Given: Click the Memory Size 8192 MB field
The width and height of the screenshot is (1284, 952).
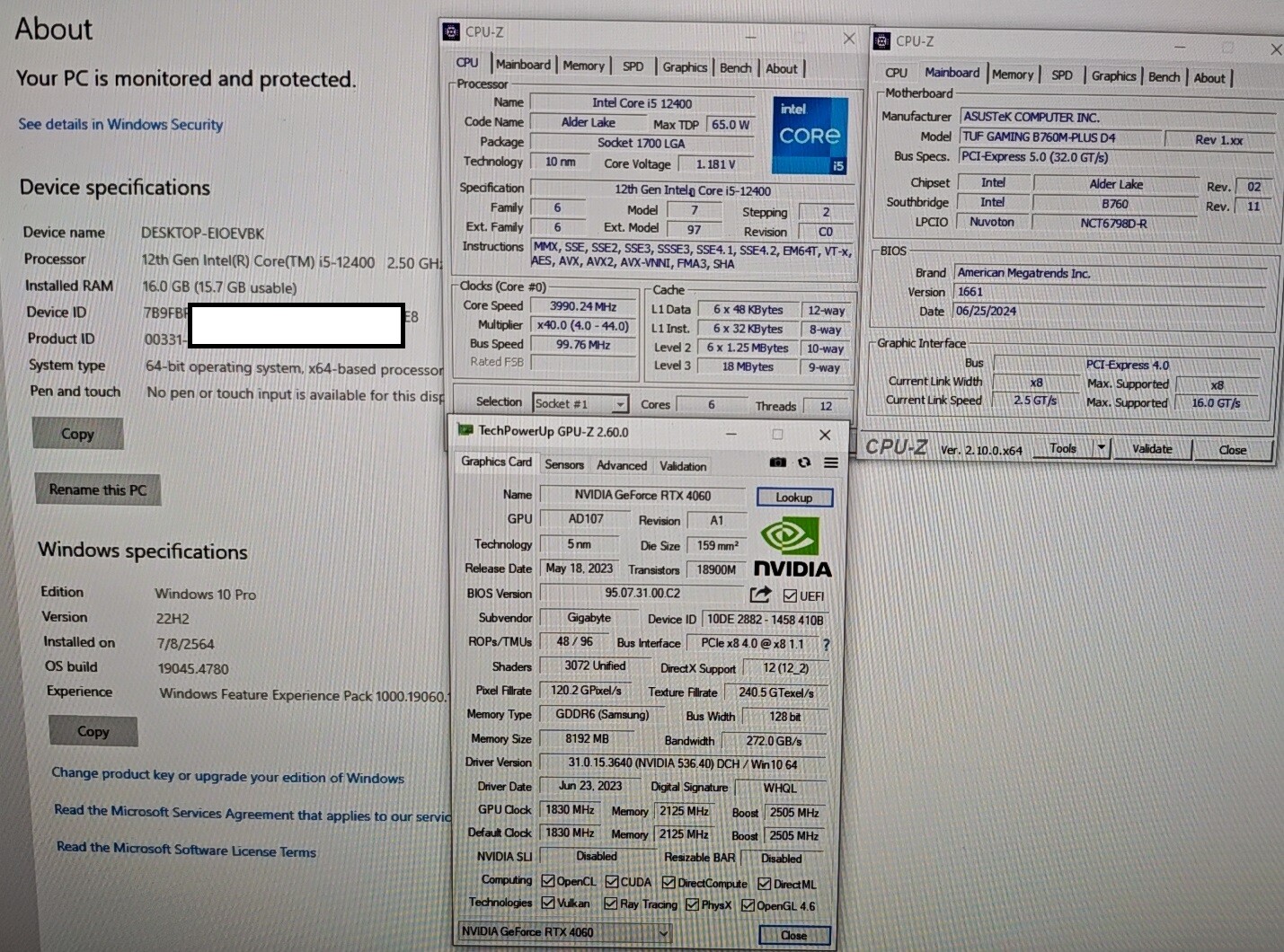Looking at the screenshot, I should click(x=587, y=738).
